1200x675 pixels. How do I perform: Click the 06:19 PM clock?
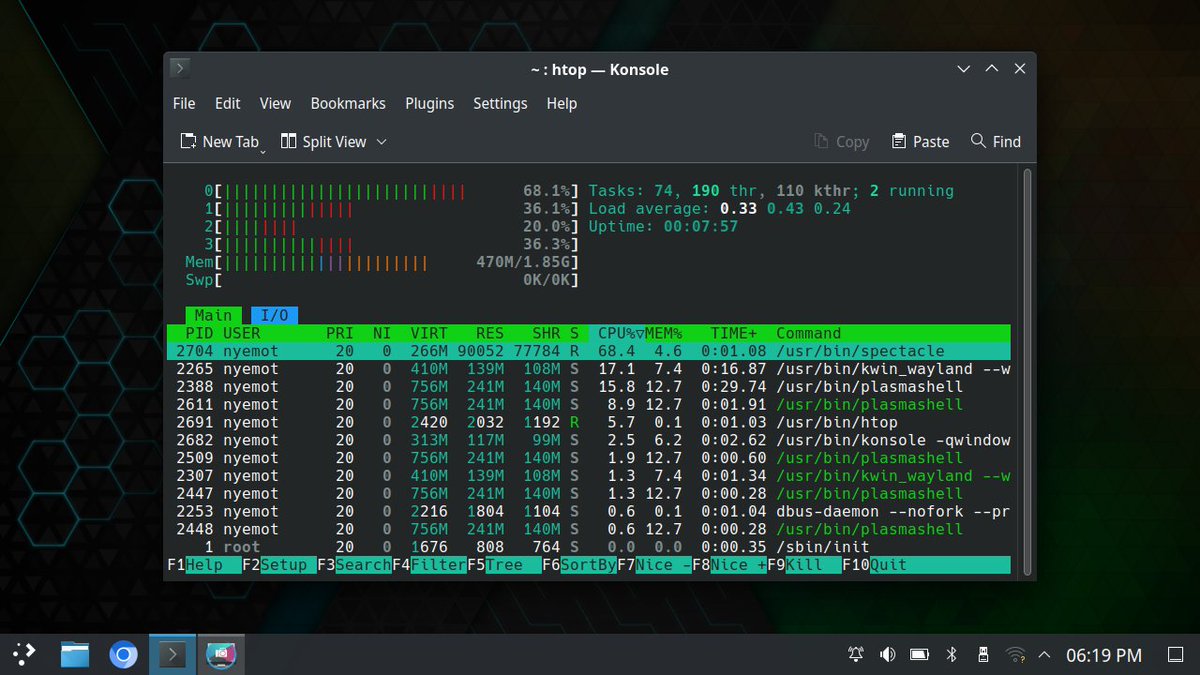pyautogui.click(x=1104, y=656)
